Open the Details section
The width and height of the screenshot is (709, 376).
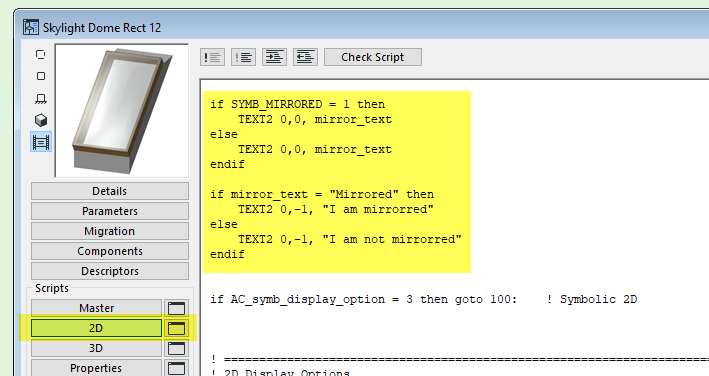coord(110,191)
